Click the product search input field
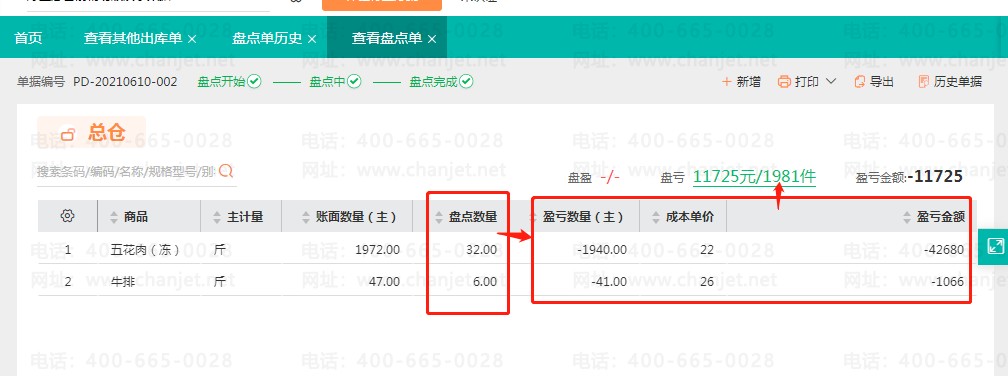This screenshot has width=1008, height=376. coord(127,172)
